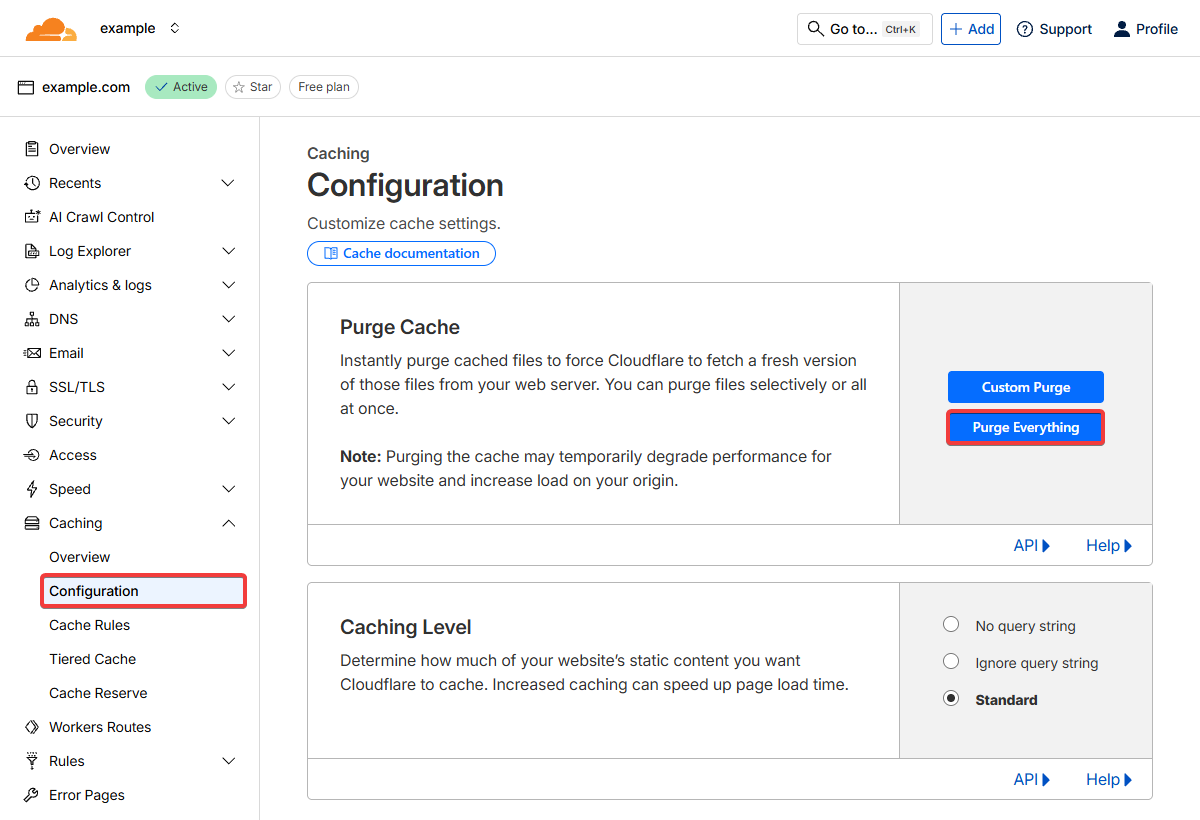
Task: Click the AI Crawl Control robot icon
Action: [x=32, y=217]
